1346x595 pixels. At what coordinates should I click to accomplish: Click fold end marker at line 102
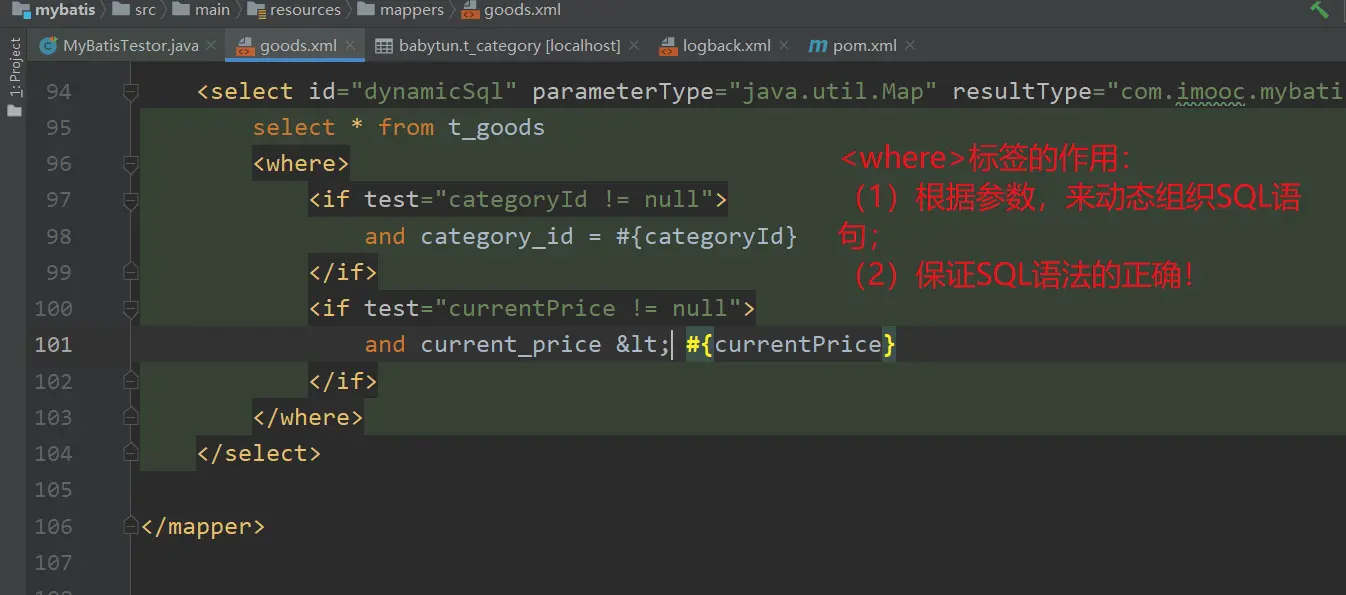tap(130, 381)
